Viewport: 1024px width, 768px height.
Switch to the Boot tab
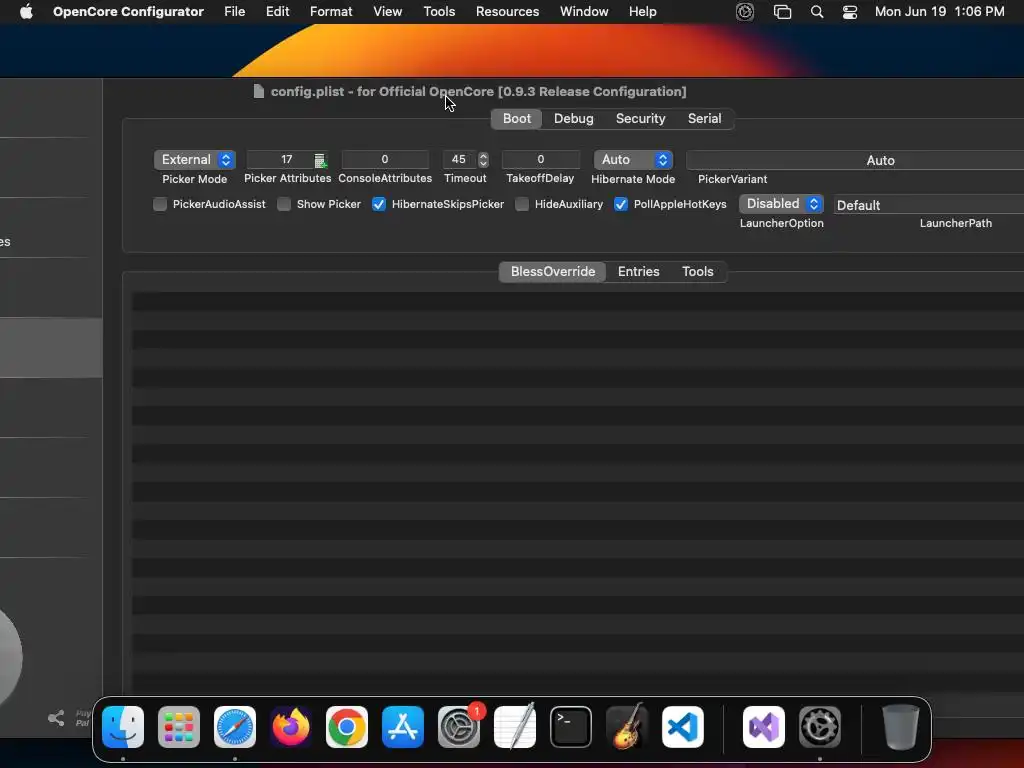tap(517, 119)
